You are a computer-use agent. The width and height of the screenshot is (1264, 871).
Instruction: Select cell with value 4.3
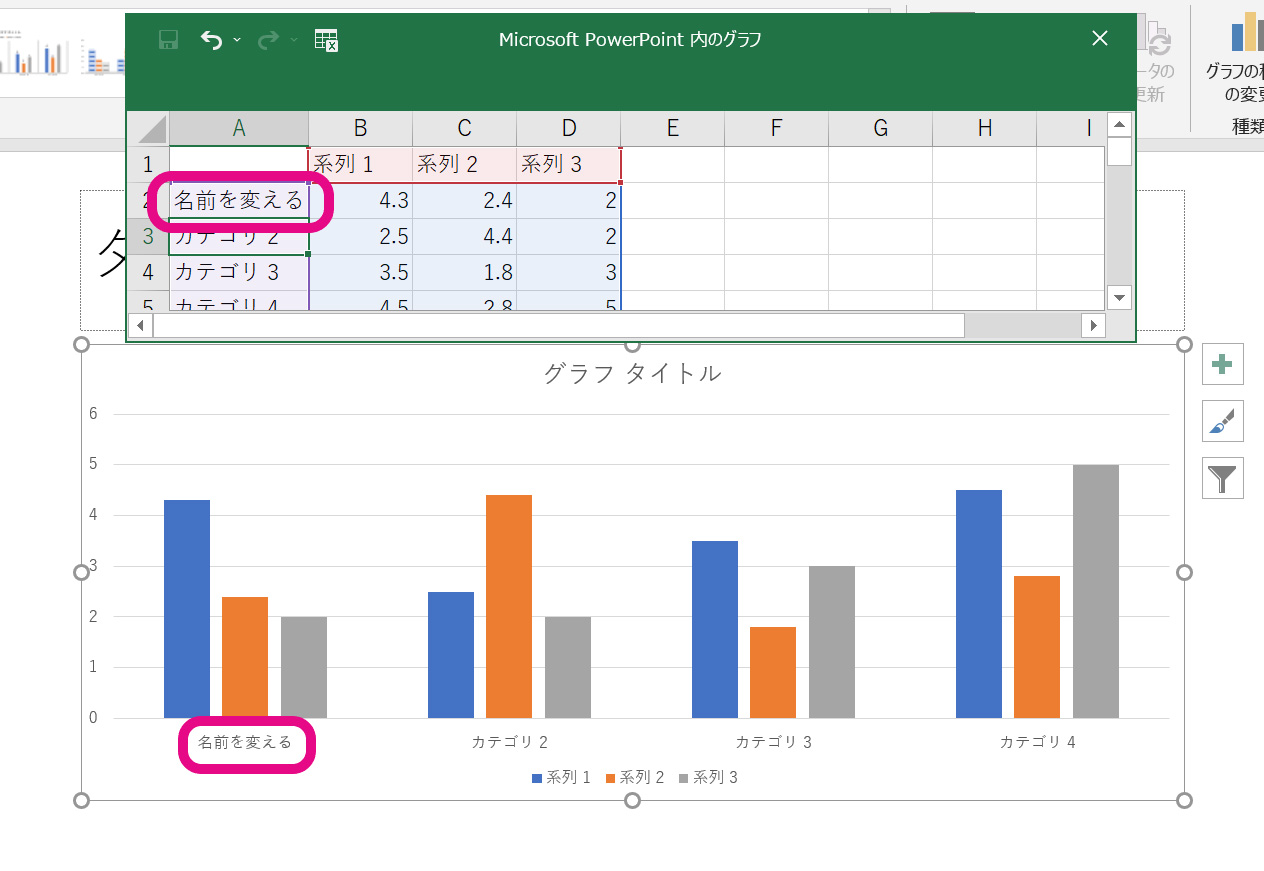coord(360,201)
